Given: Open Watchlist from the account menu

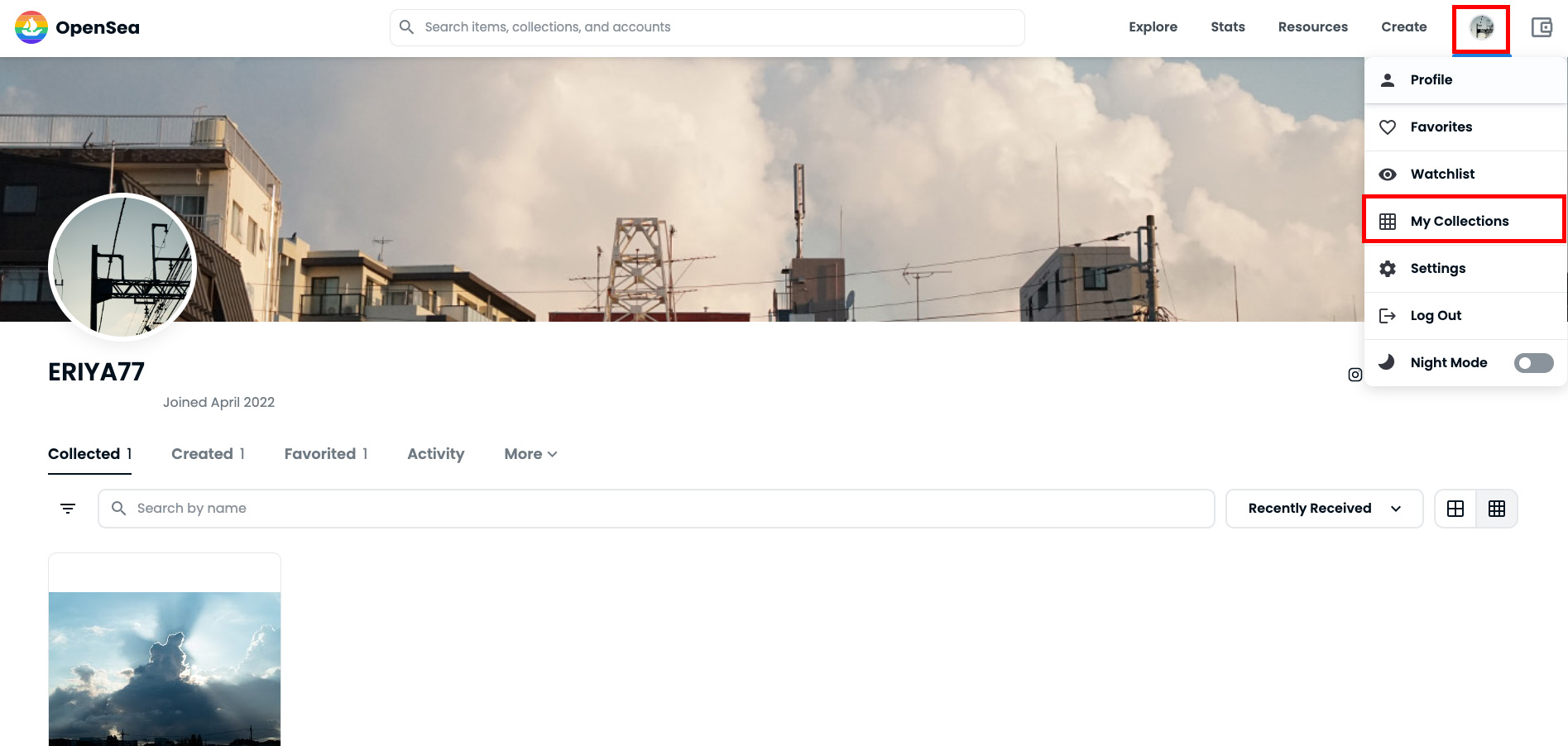Looking at the screenshot, I should [x=1465, y=175].
